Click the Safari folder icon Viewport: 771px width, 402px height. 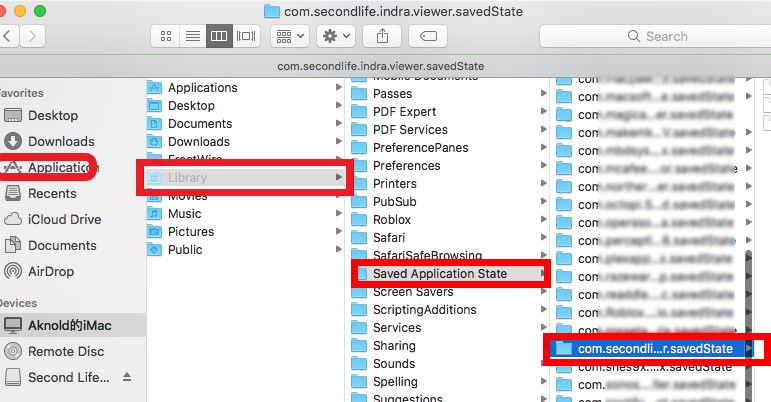click(x=359, y=238)
